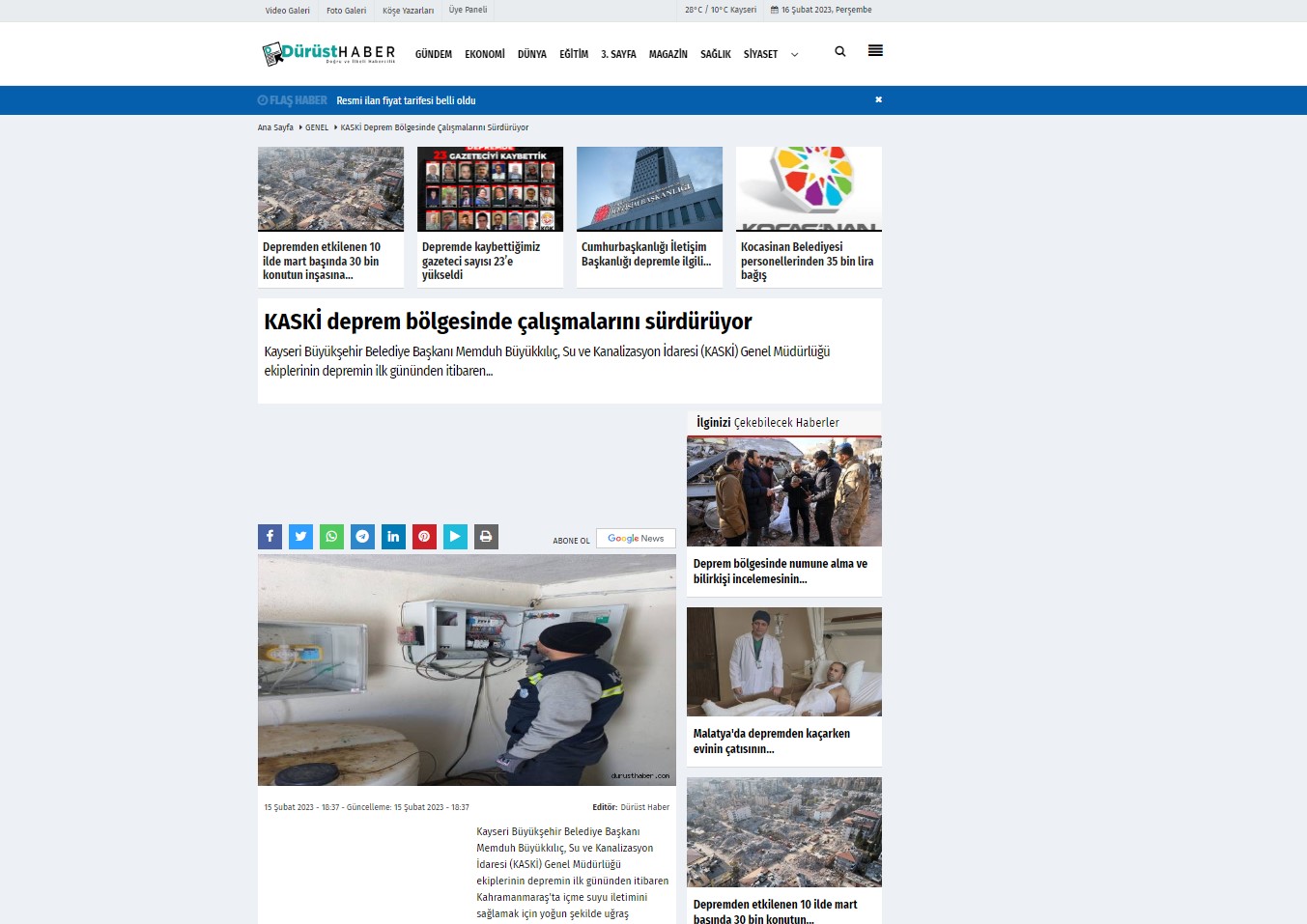Go to the EKONOMİ section
1307x924 pixels.
(x=484, y=55)
